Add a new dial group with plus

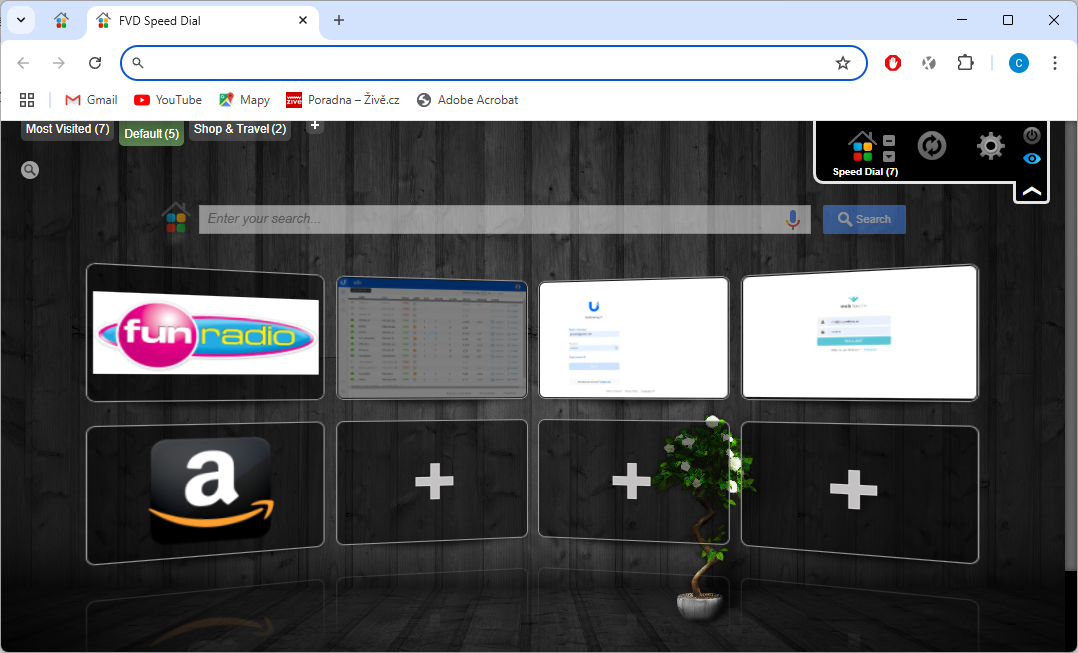pos(315,125)
